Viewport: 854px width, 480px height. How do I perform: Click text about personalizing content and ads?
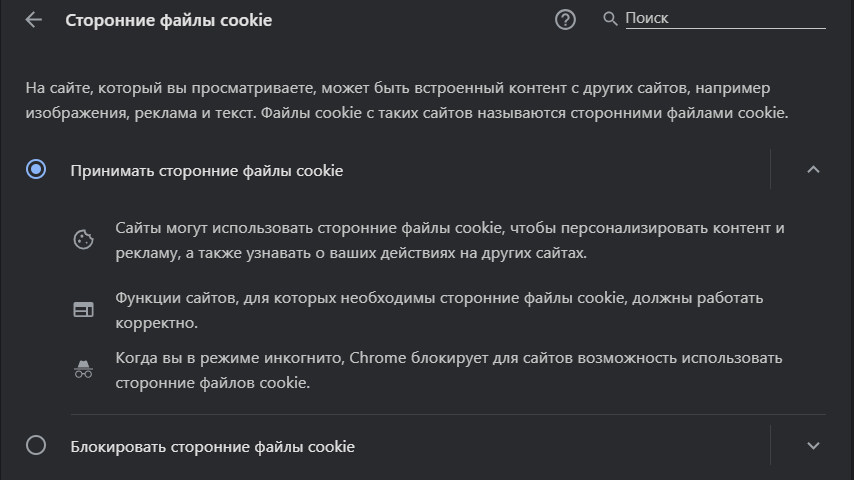[449, 241]
